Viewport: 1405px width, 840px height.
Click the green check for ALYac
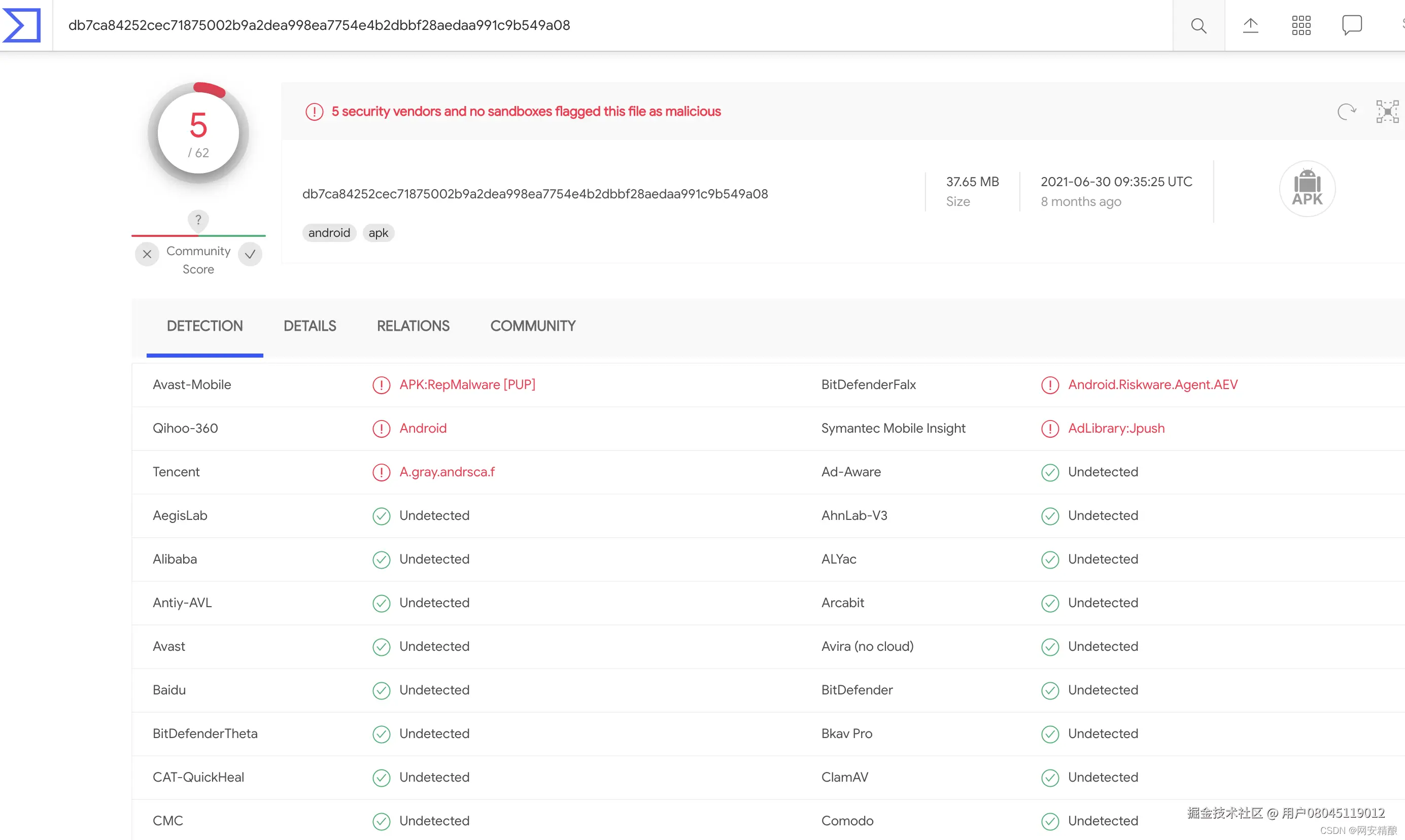(1050, 560)
